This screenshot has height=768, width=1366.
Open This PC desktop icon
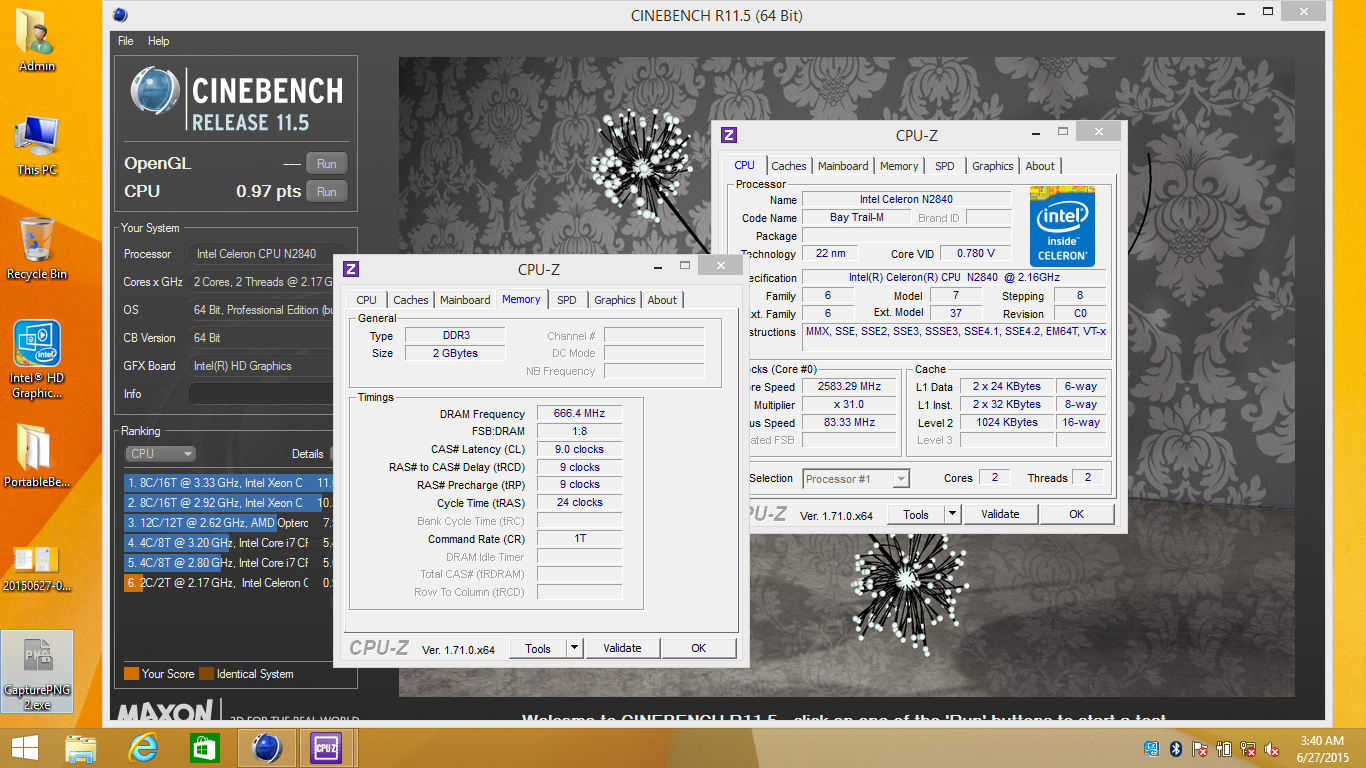point(37,146)
